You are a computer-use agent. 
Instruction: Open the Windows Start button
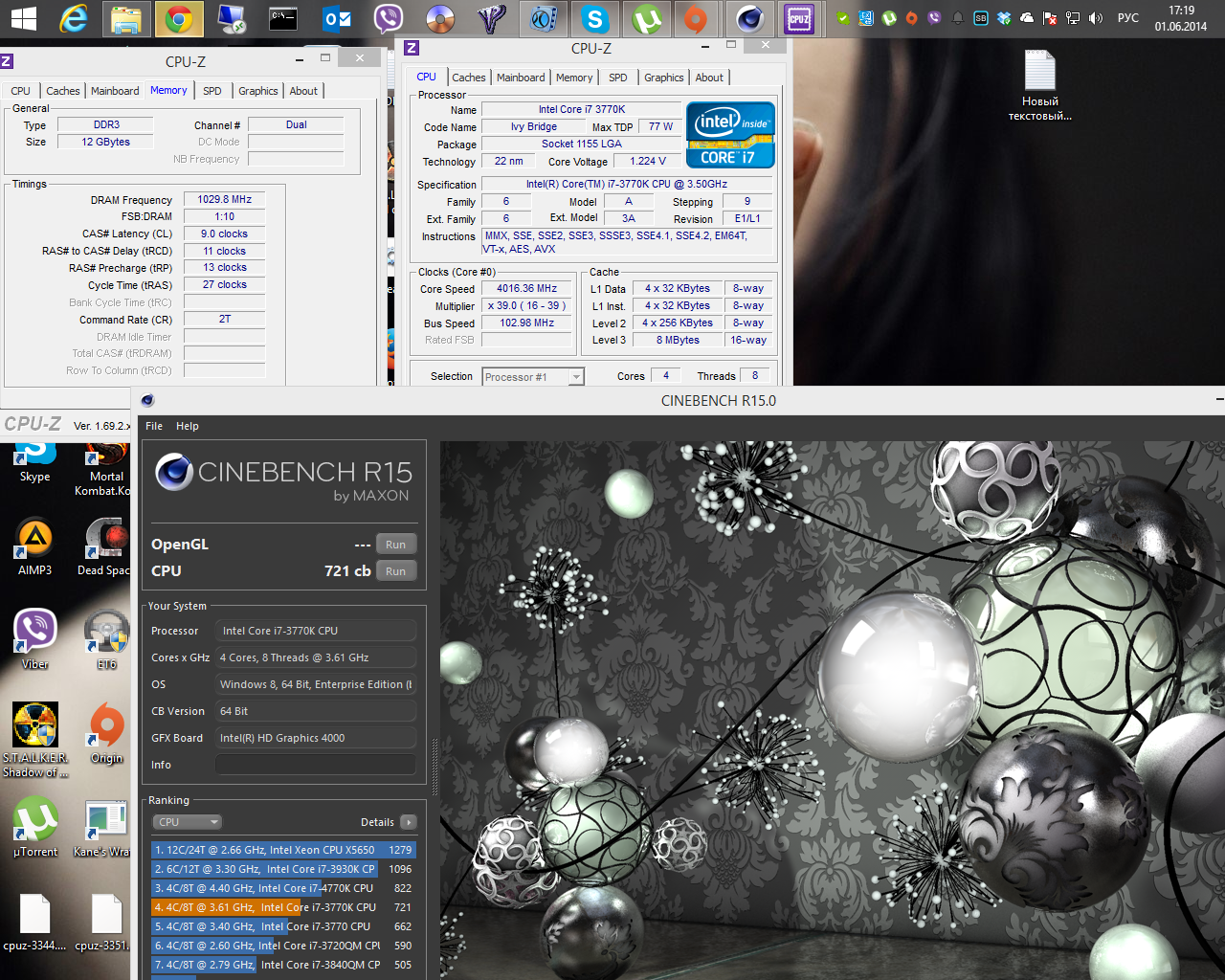coord(23,18)
